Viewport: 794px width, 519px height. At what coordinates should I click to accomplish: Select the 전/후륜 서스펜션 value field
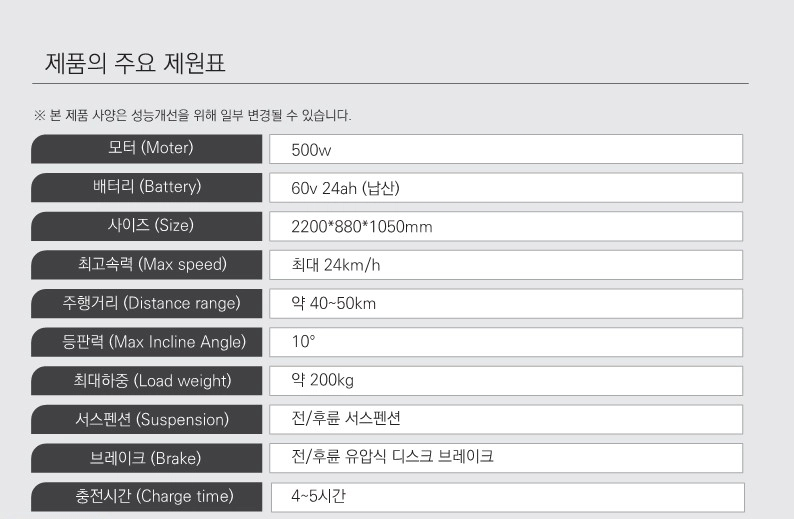coord(506,419)
